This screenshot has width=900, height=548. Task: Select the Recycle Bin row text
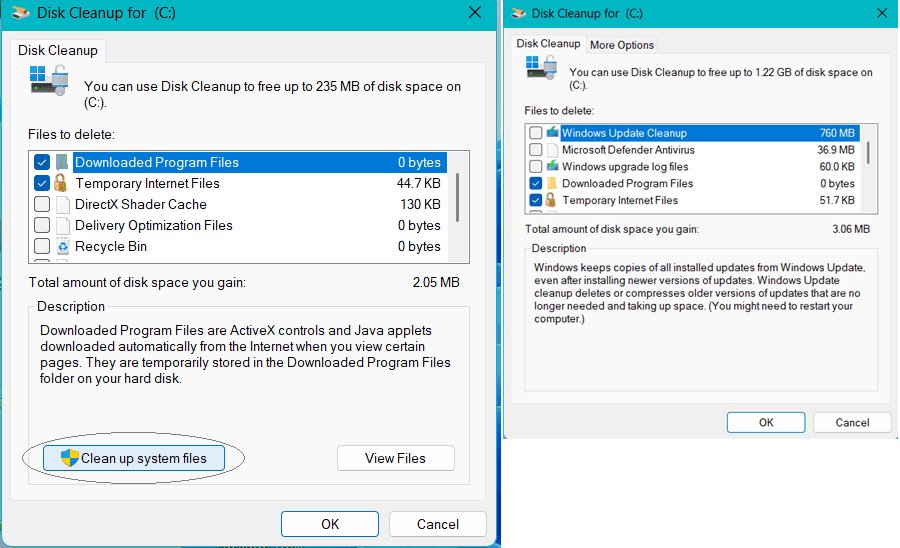tap(111, 247)
